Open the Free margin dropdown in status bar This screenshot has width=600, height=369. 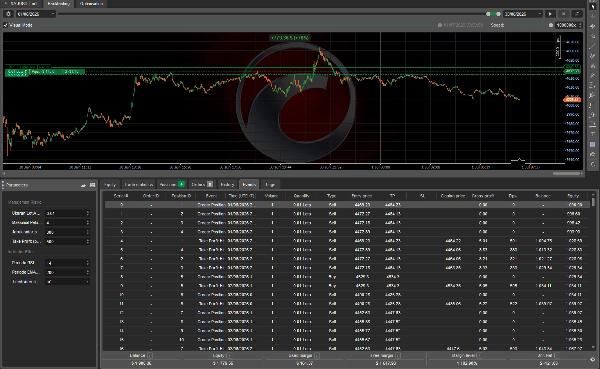(x=398, y=356)
